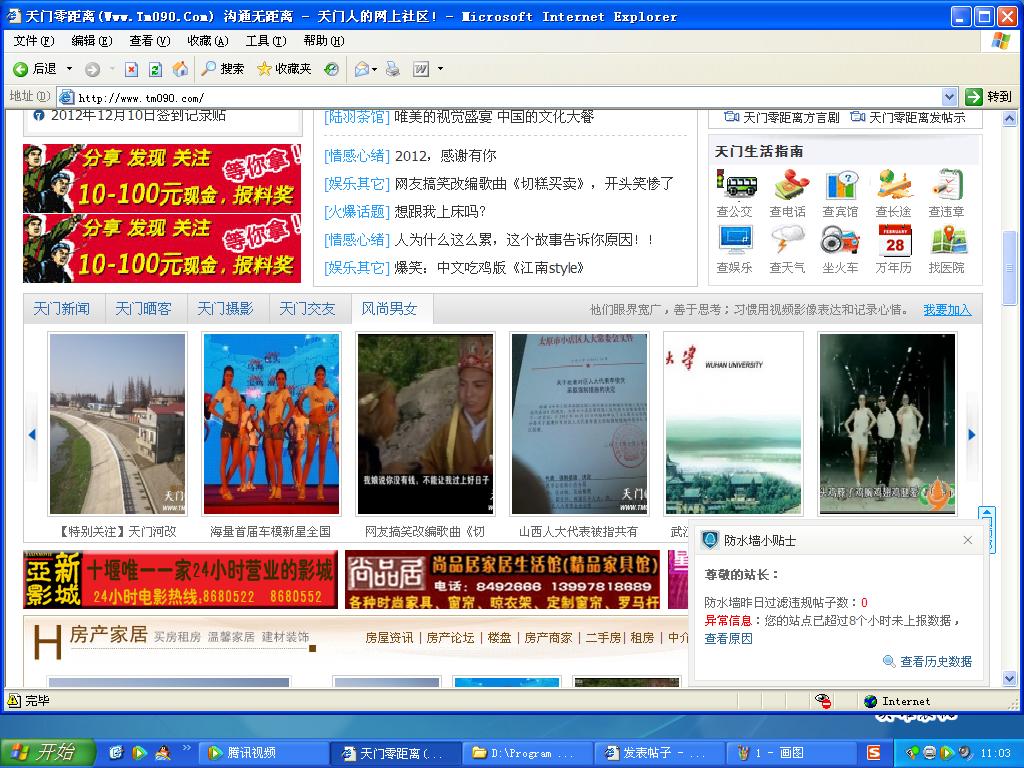Select the 天门交友 tab
1024x768 pixels.
point(307,309)
